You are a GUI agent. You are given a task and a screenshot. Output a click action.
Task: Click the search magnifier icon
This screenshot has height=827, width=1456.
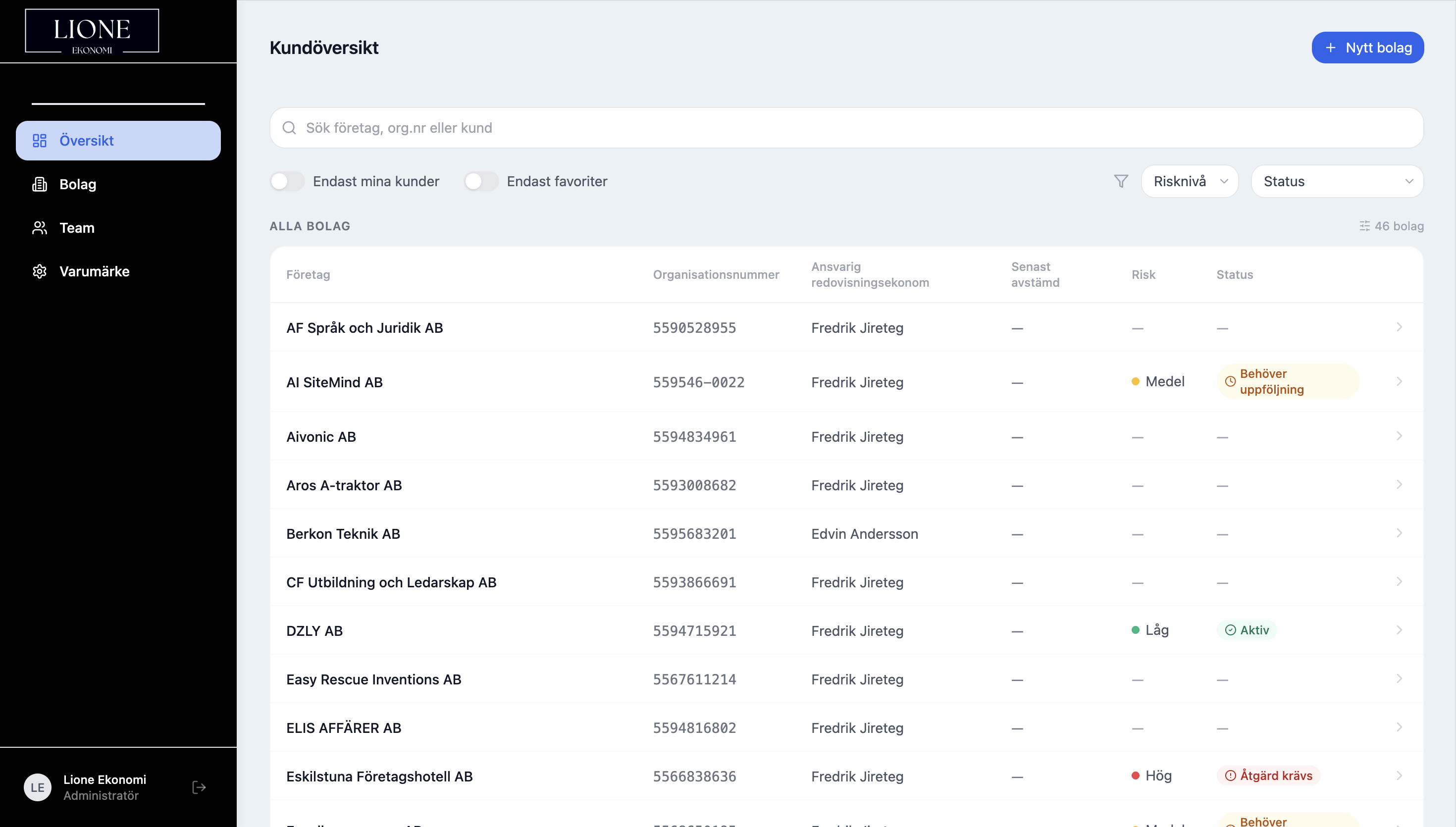pyautogui.click(x=290, y=128)
